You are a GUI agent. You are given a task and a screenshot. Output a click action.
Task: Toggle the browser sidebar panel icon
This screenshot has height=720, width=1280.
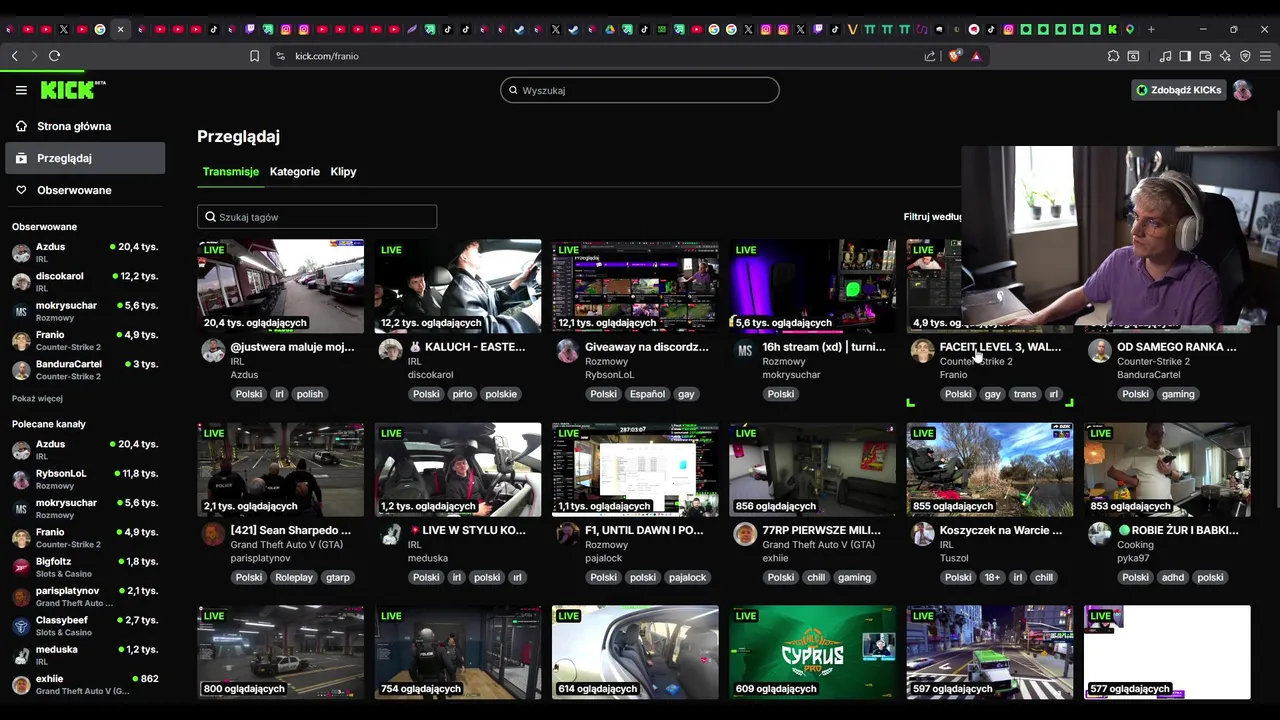click(1185, 56)
